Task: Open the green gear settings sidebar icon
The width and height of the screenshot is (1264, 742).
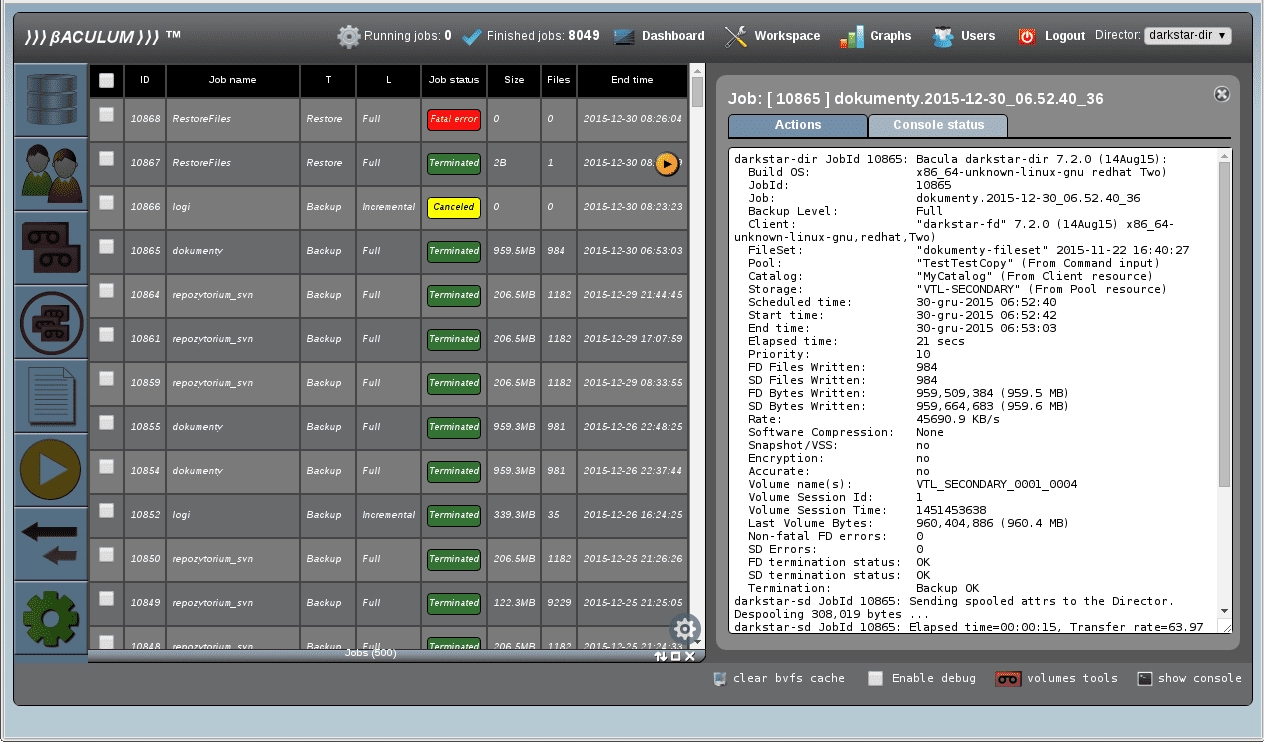Action: pyautogui.click(x=51, y=618)
